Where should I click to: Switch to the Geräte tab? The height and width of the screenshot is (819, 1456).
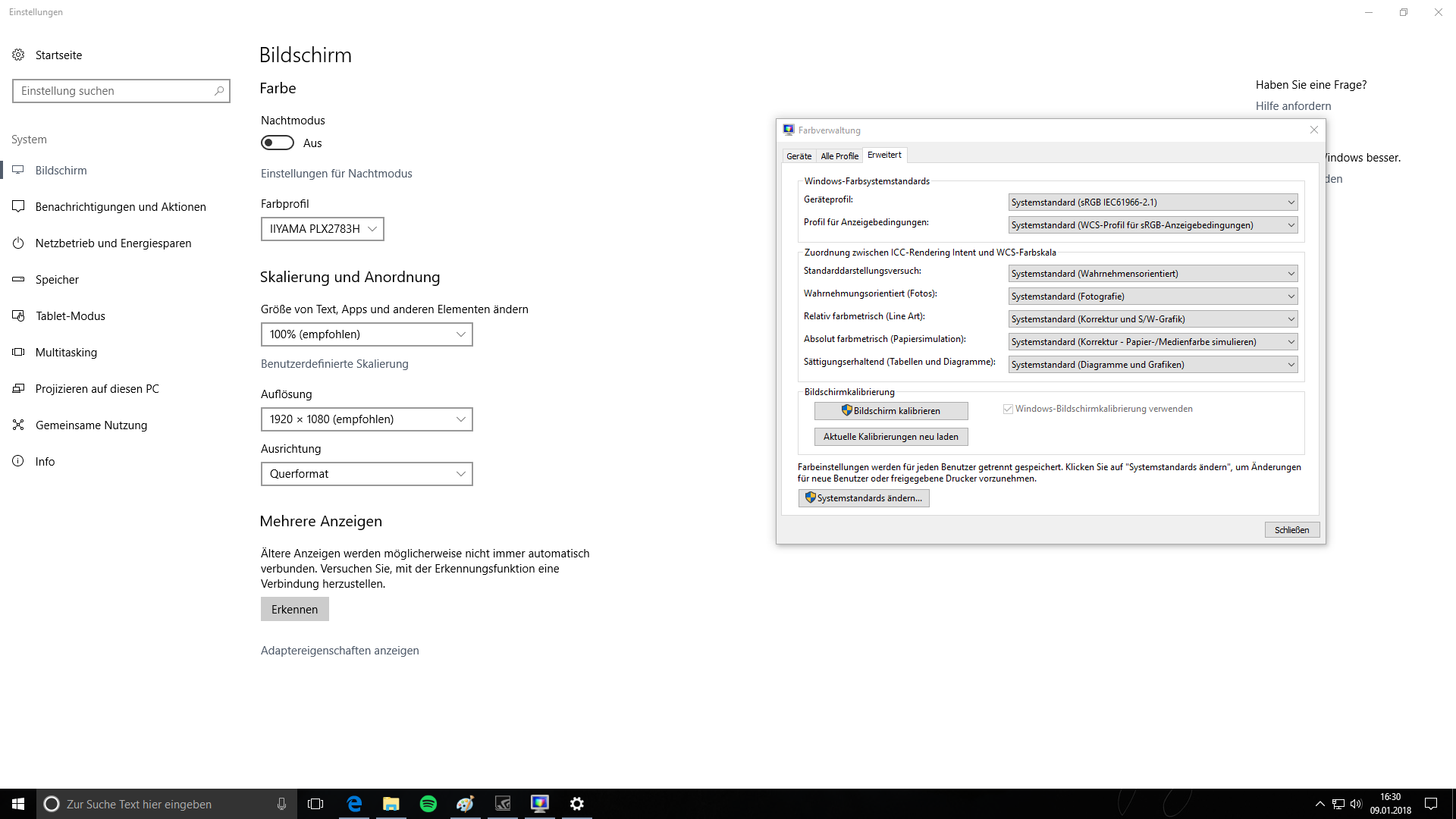(799, 156)
